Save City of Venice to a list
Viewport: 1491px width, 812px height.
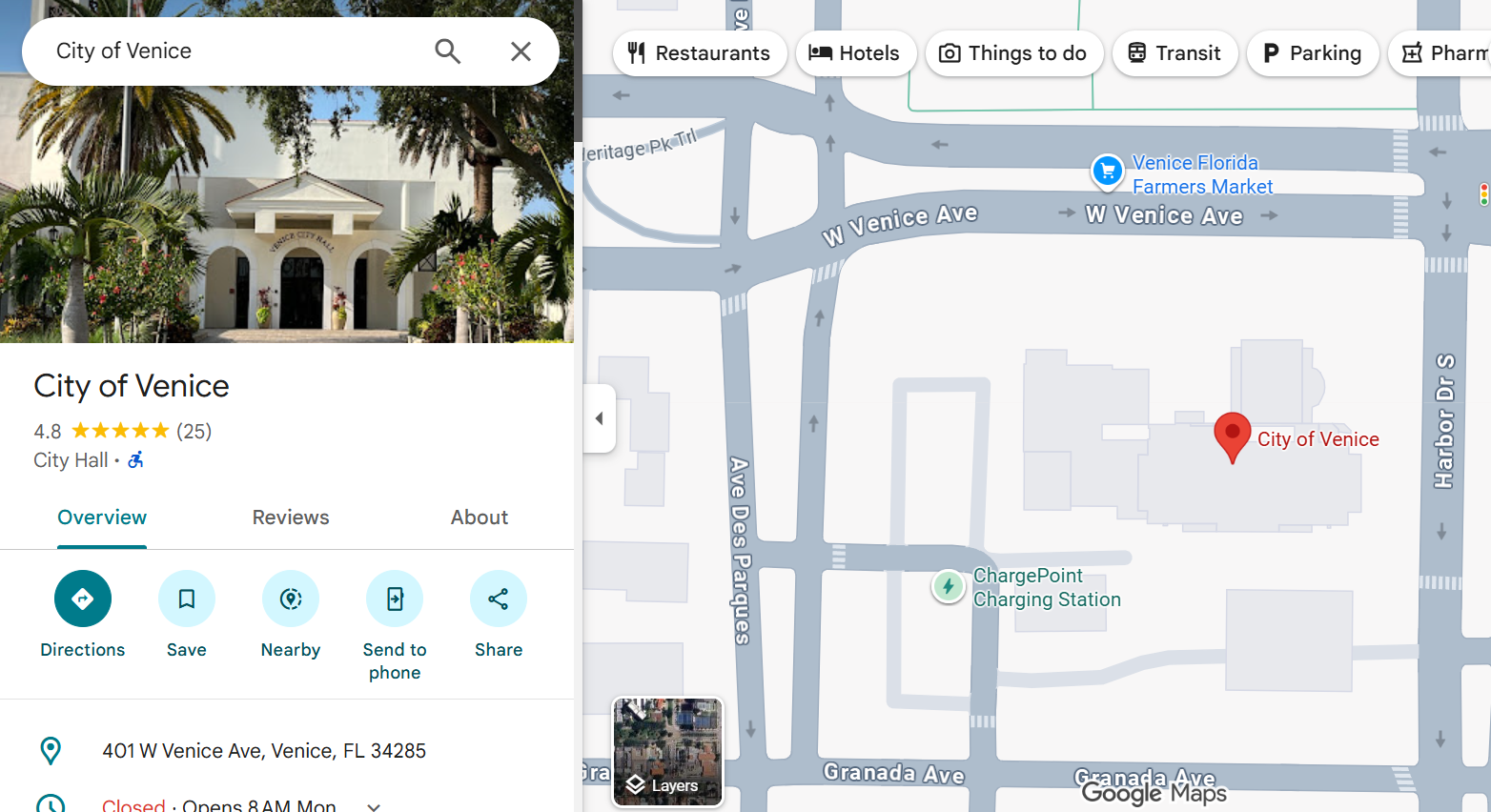pyautogui.click(x=187, y=615)
